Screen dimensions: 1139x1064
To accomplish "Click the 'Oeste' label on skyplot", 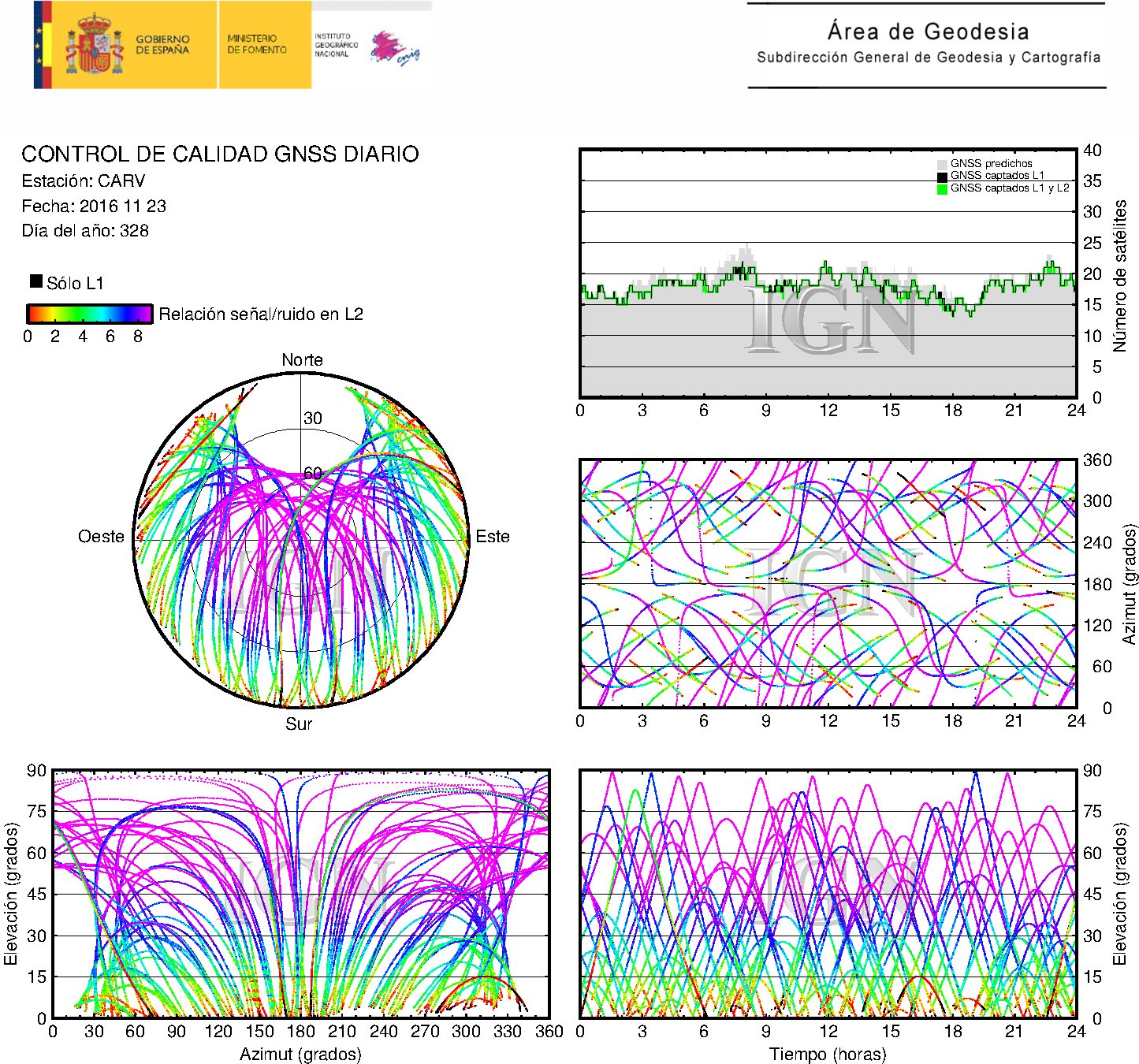I will coord(101,537).
